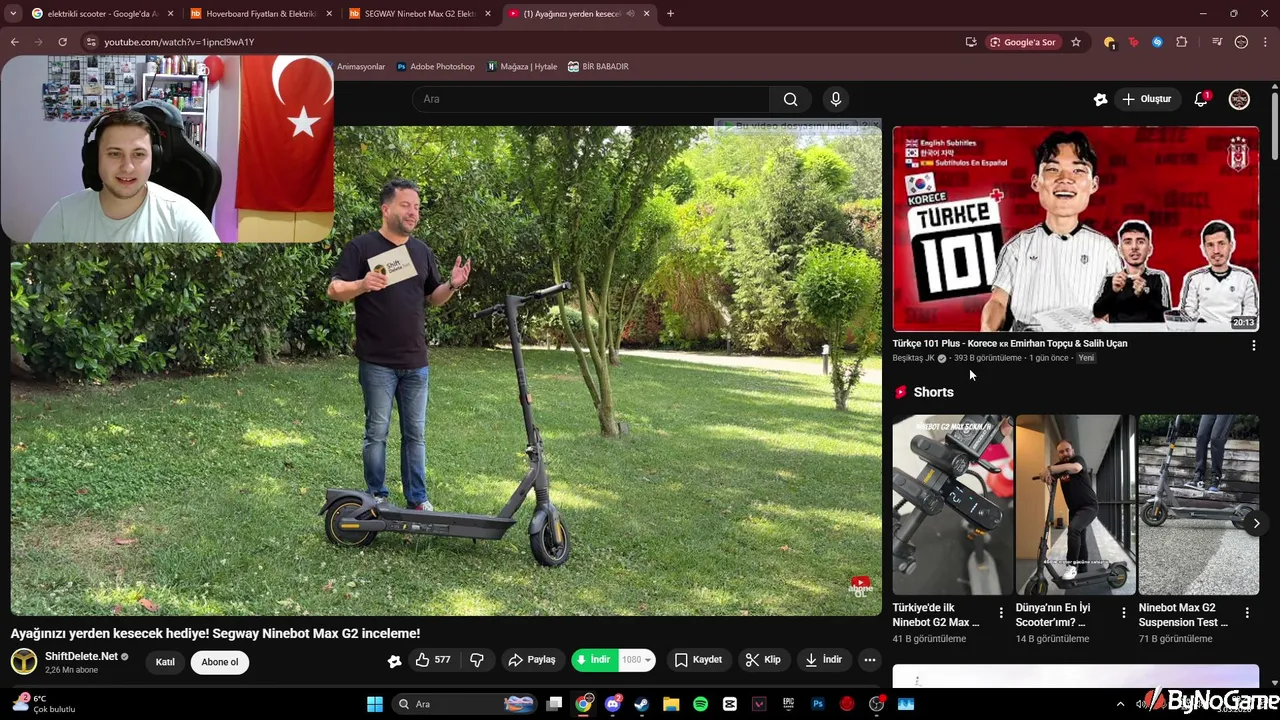Open the ShiftDelete.Net channel name link
Viewport: 1280px width, 720px height.
(81, 656)
